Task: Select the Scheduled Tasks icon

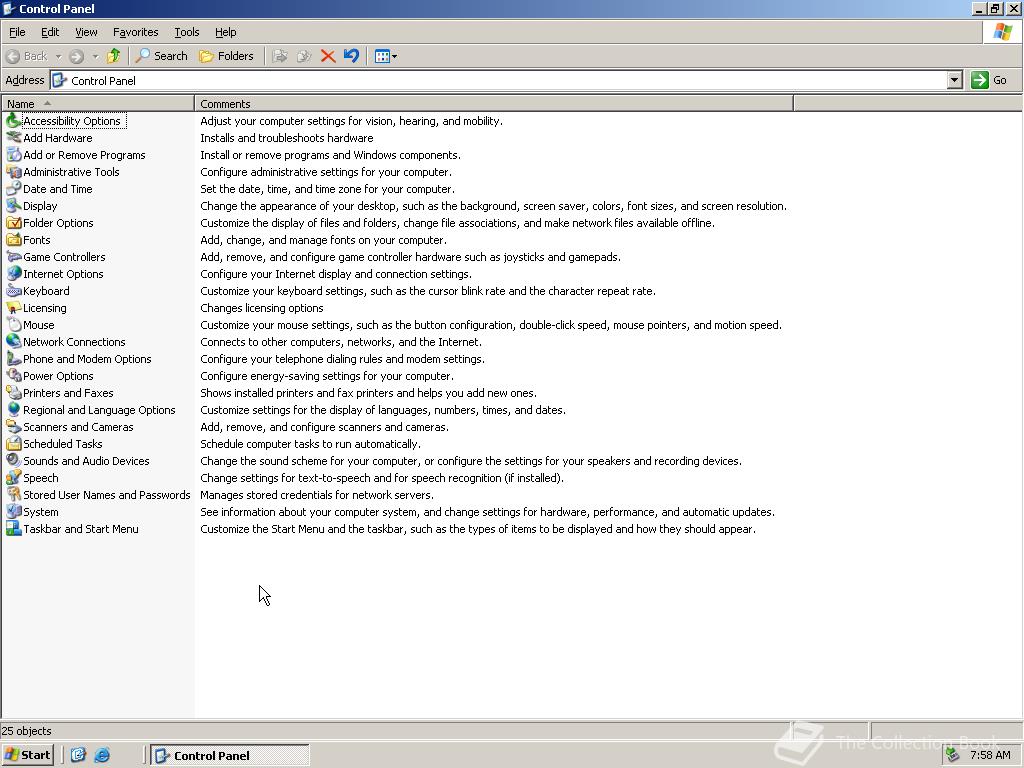Action: pos(13,443)
